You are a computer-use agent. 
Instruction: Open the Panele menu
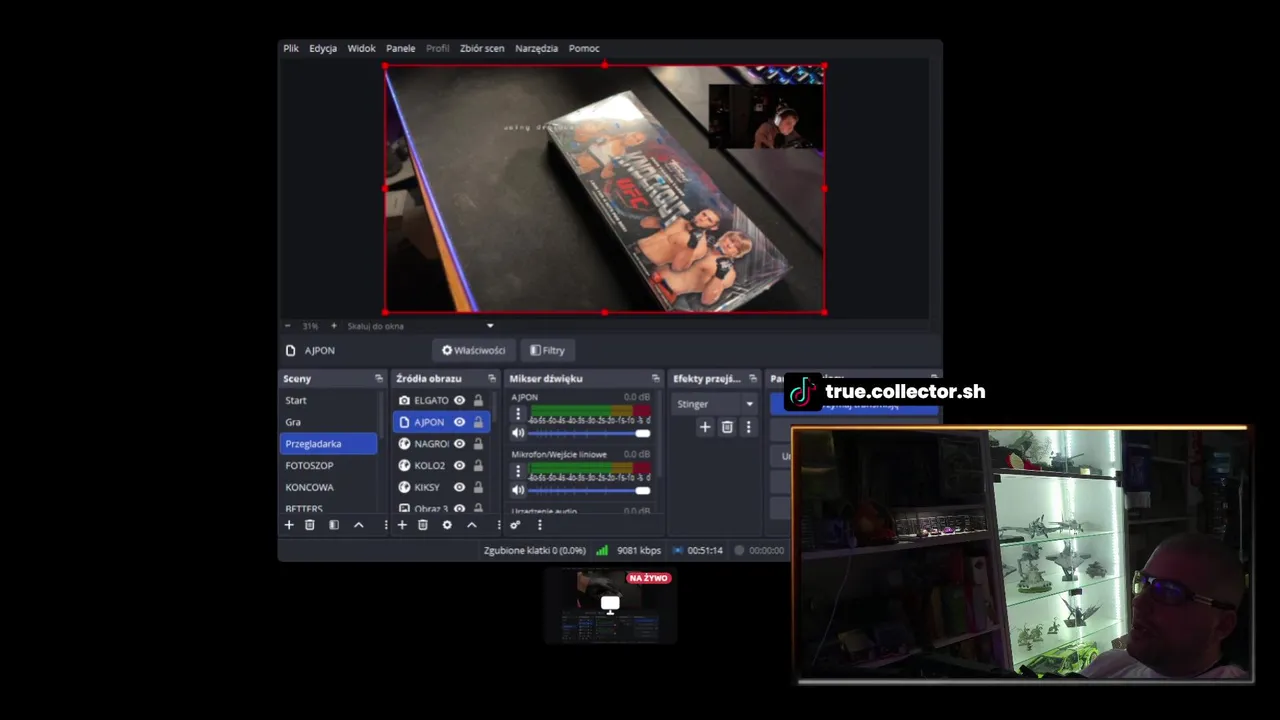tap(400, 48)
